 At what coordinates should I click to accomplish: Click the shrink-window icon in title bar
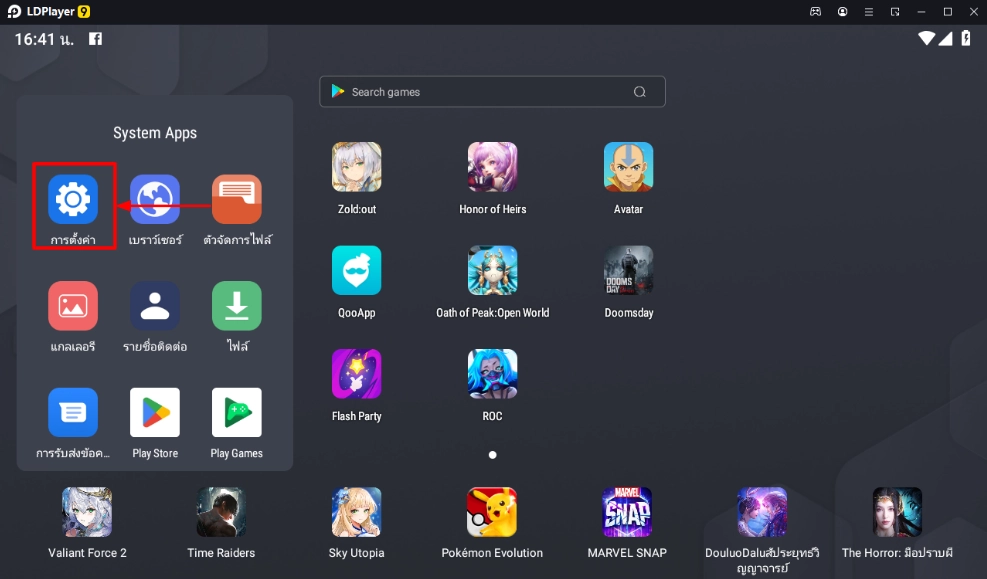pyautogui.click(x=895, y=12)
